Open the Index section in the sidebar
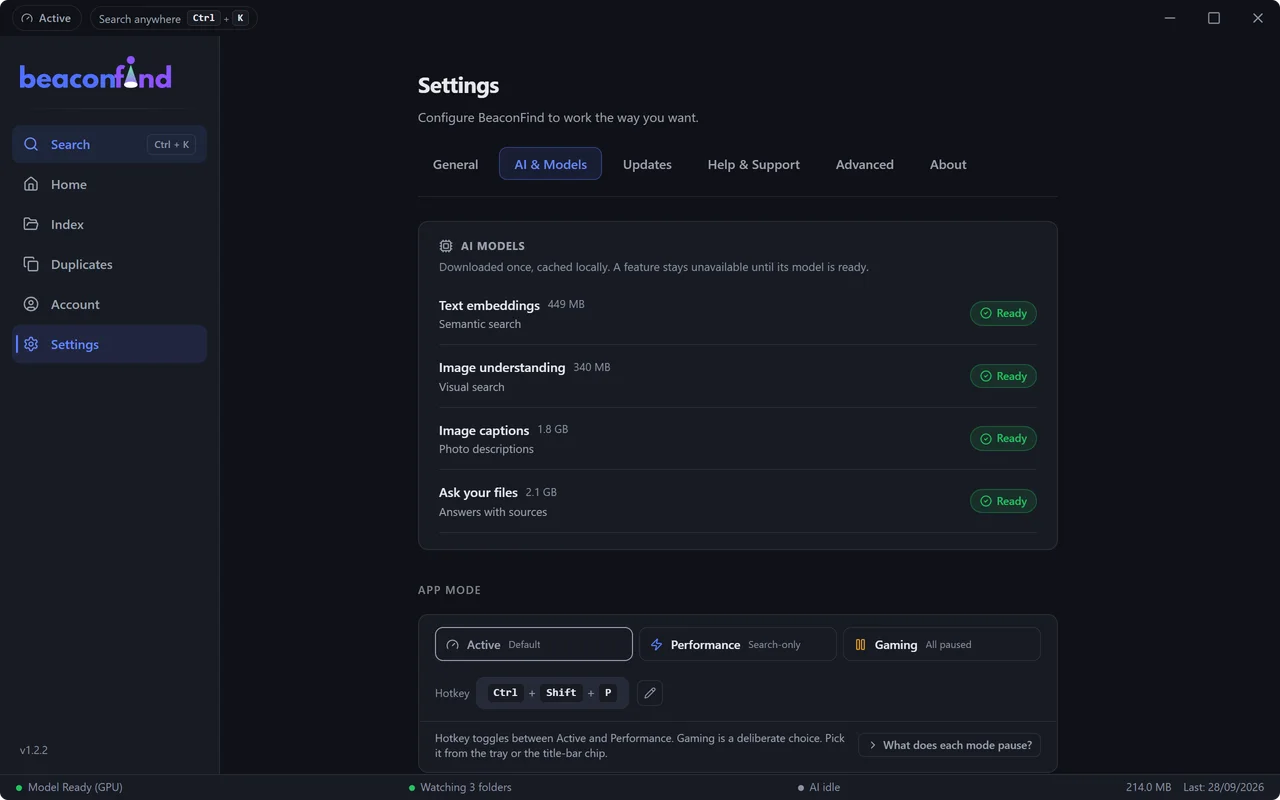The height and width of the screenshot is (800, 1280). click(x=109, y=224)
